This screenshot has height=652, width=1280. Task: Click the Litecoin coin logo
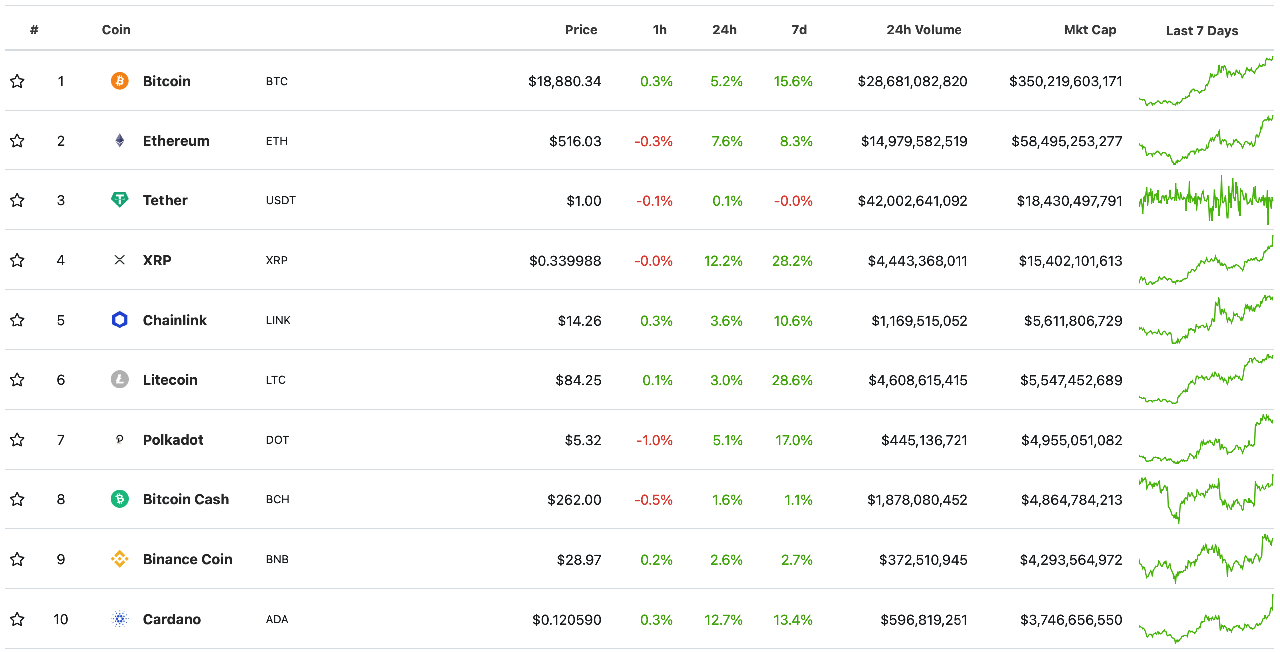coord(120,380)
